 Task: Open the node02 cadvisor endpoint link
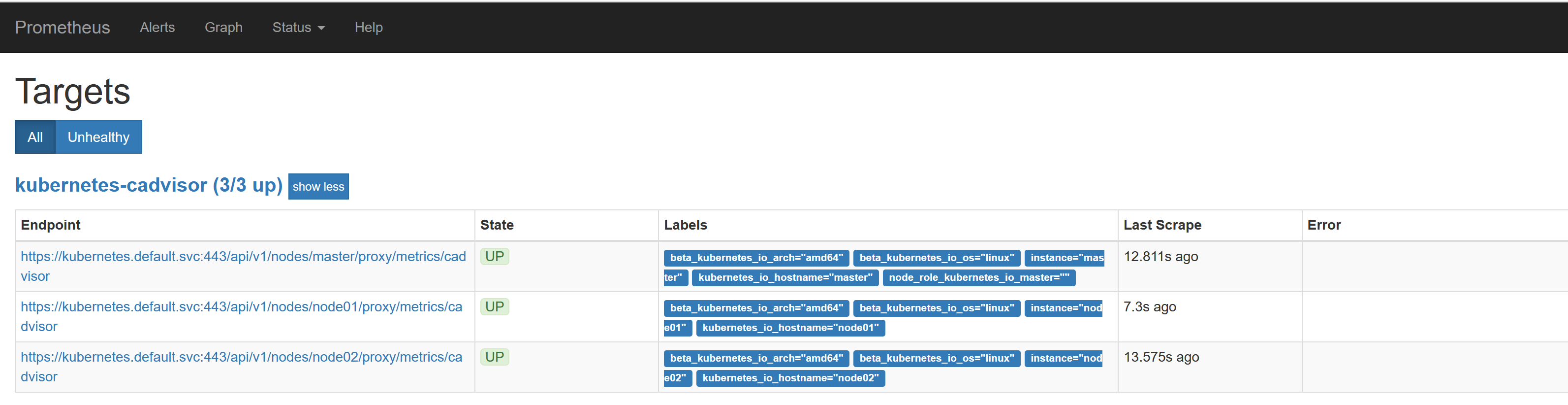point(242,367)
